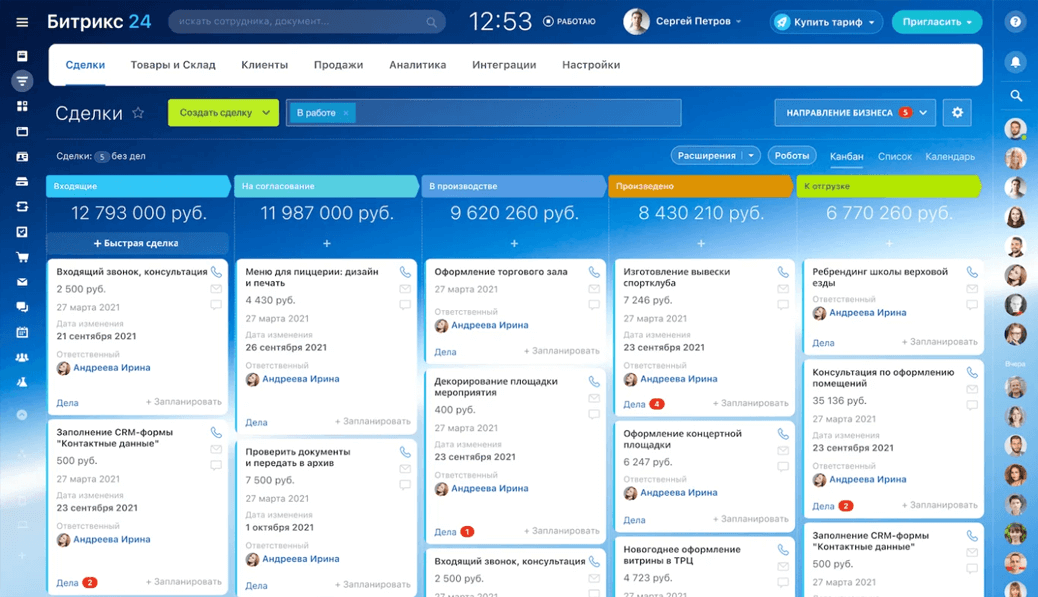Open the Клиенты tab
Image resolution: width=1038 pixels, height=597 pixels.
tap(264, 65)
